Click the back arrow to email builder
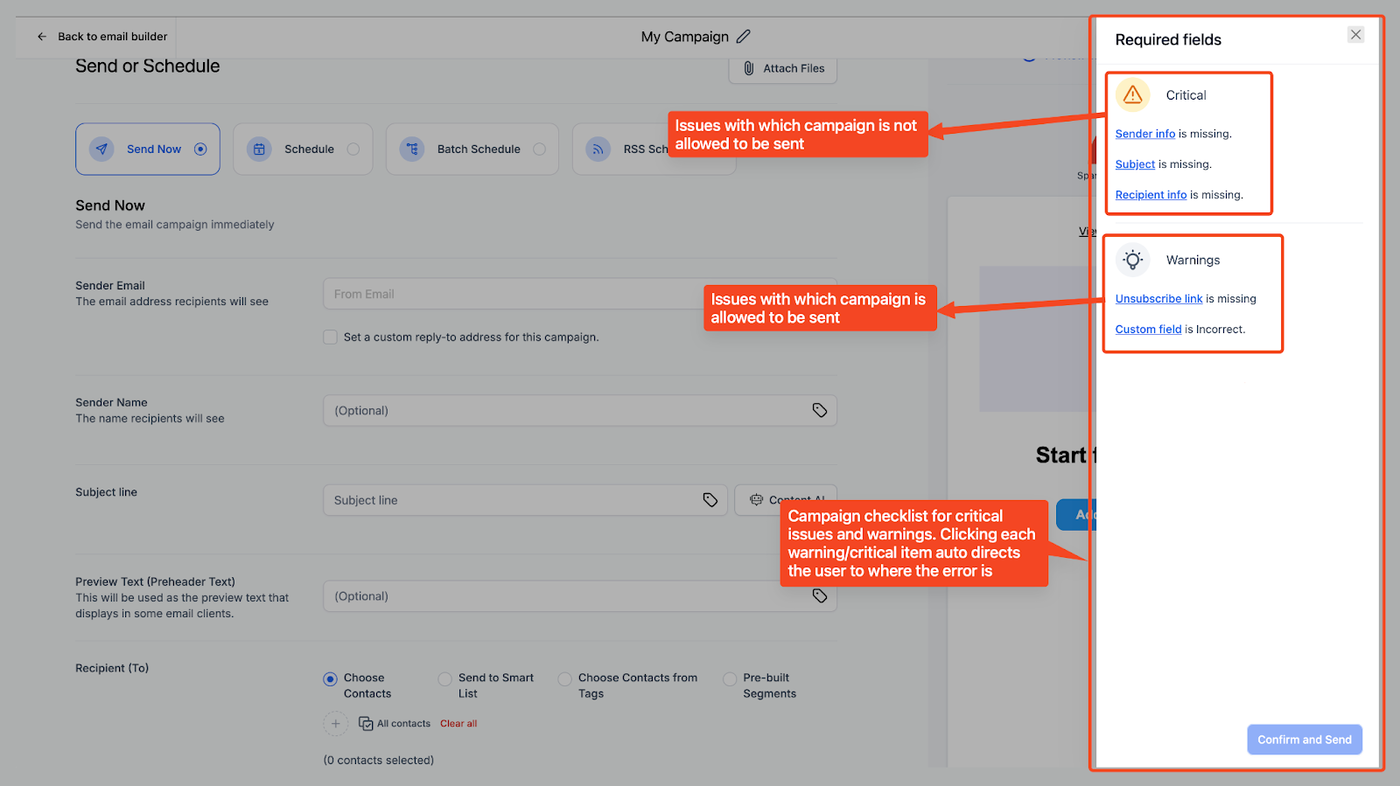The width and height of the screenshot is (1400, 786). point(42,37)
